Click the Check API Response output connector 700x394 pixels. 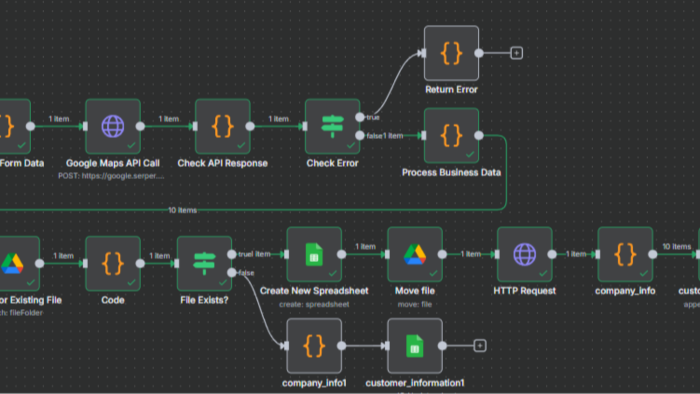pos(250,126)
